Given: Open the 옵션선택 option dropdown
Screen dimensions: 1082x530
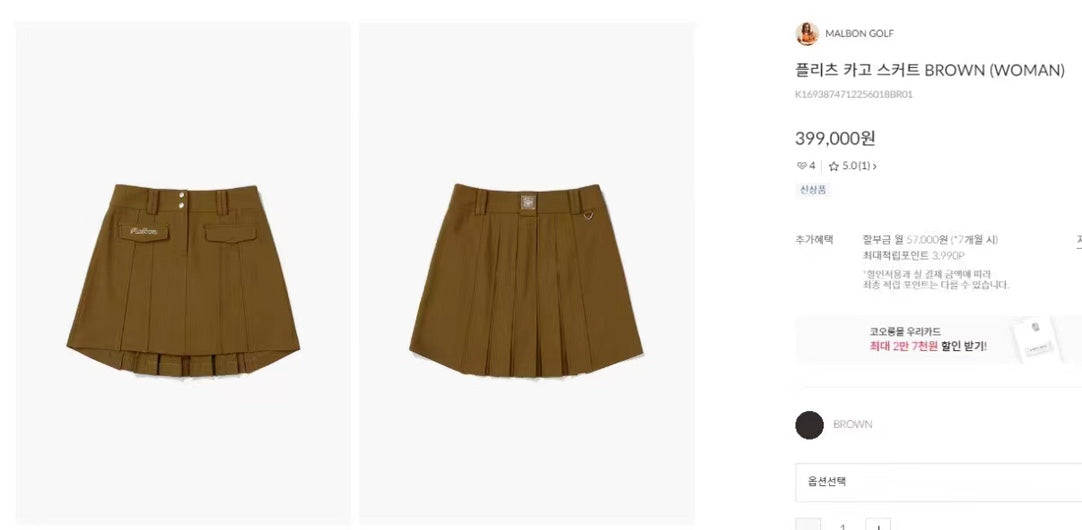Looking at the screenshot, I should [938, 482].
